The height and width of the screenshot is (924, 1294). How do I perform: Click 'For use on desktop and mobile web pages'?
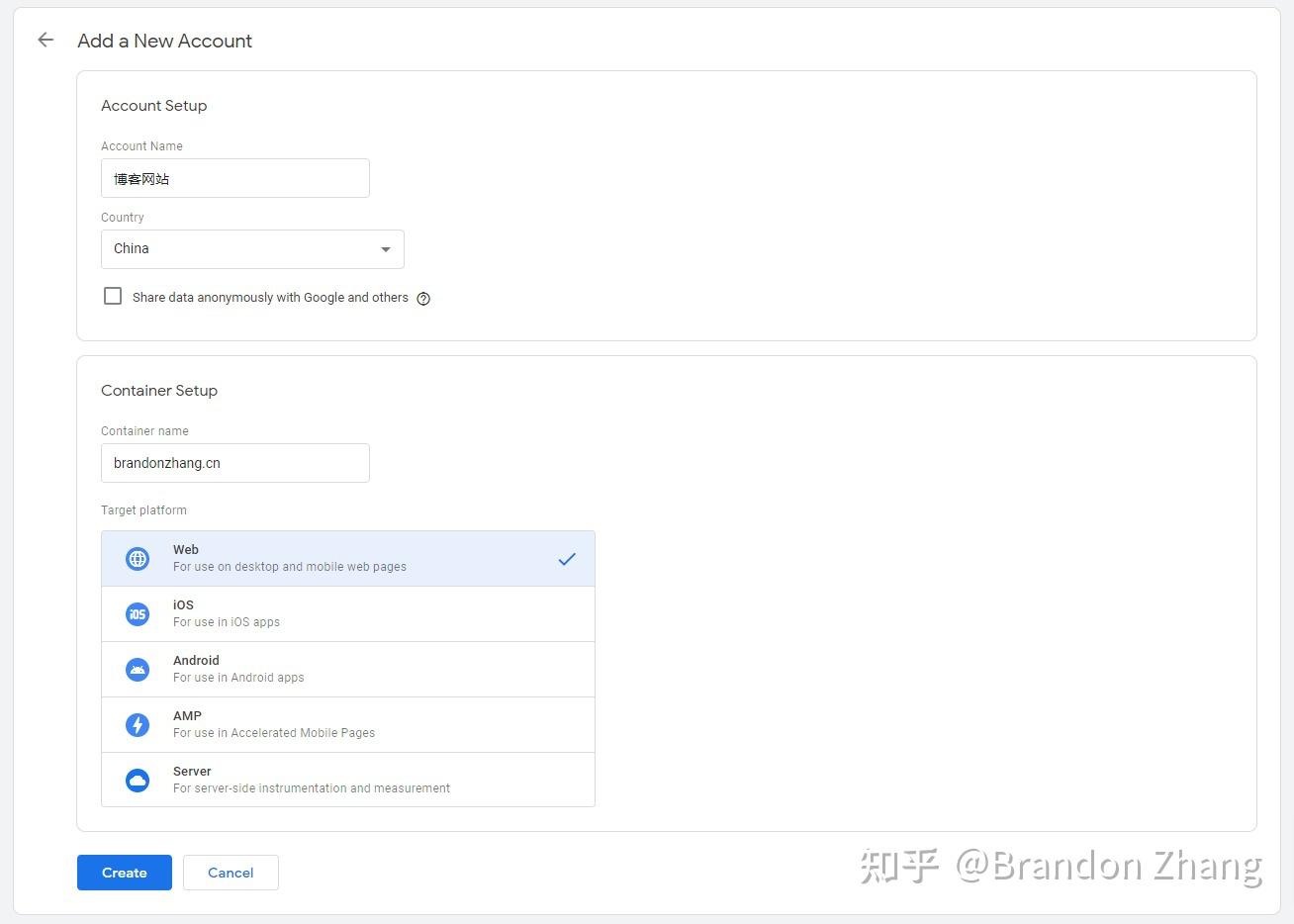[290, 567]
